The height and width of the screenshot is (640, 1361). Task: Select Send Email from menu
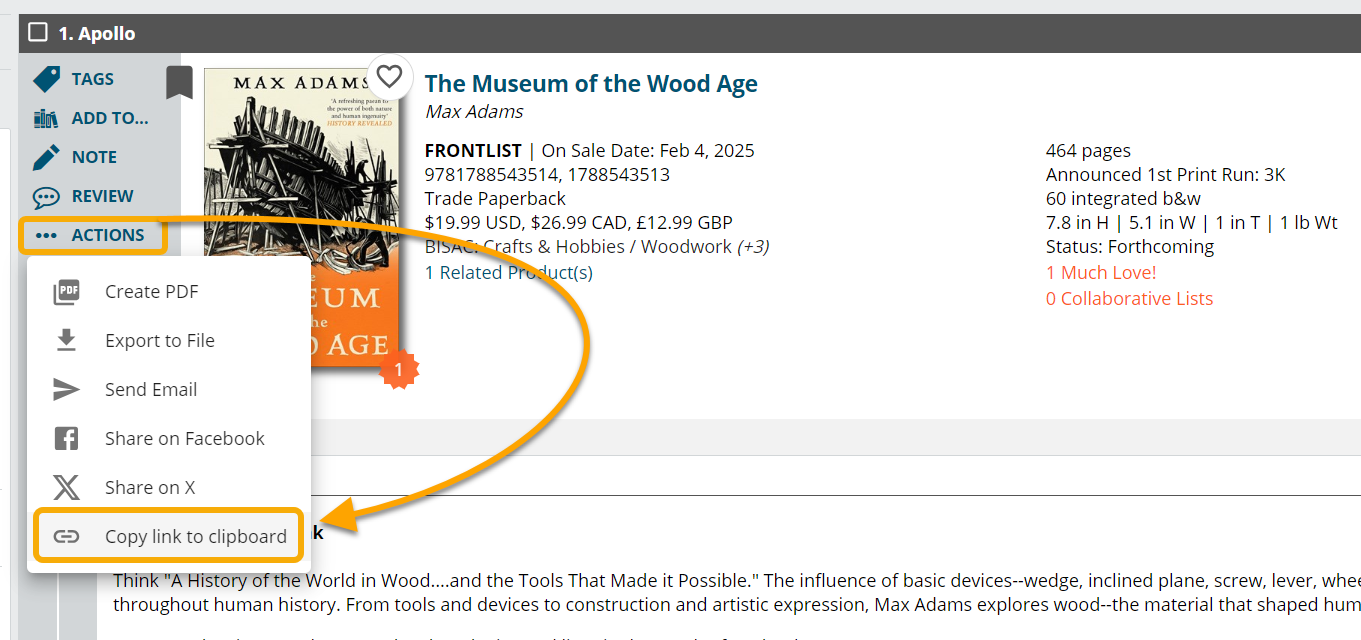(151, 389)
